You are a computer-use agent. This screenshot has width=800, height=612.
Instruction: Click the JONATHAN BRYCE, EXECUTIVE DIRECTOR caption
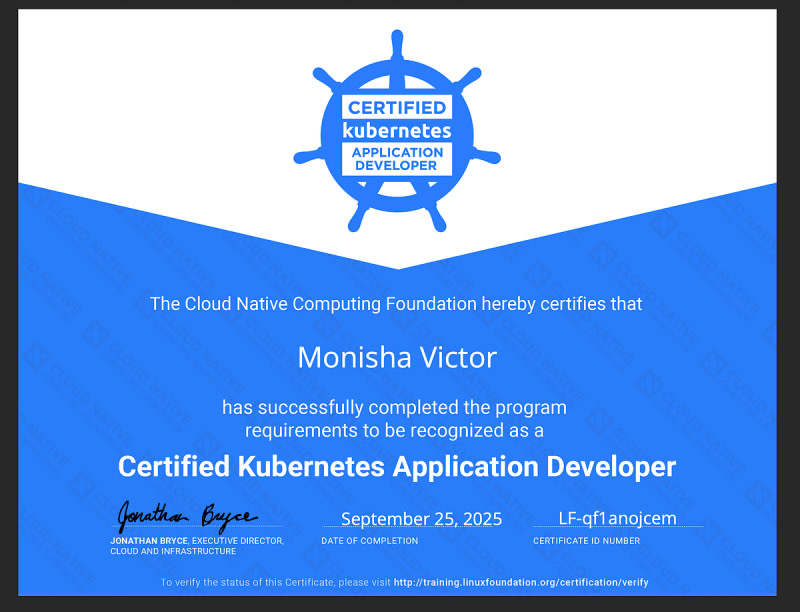(197, 541)
